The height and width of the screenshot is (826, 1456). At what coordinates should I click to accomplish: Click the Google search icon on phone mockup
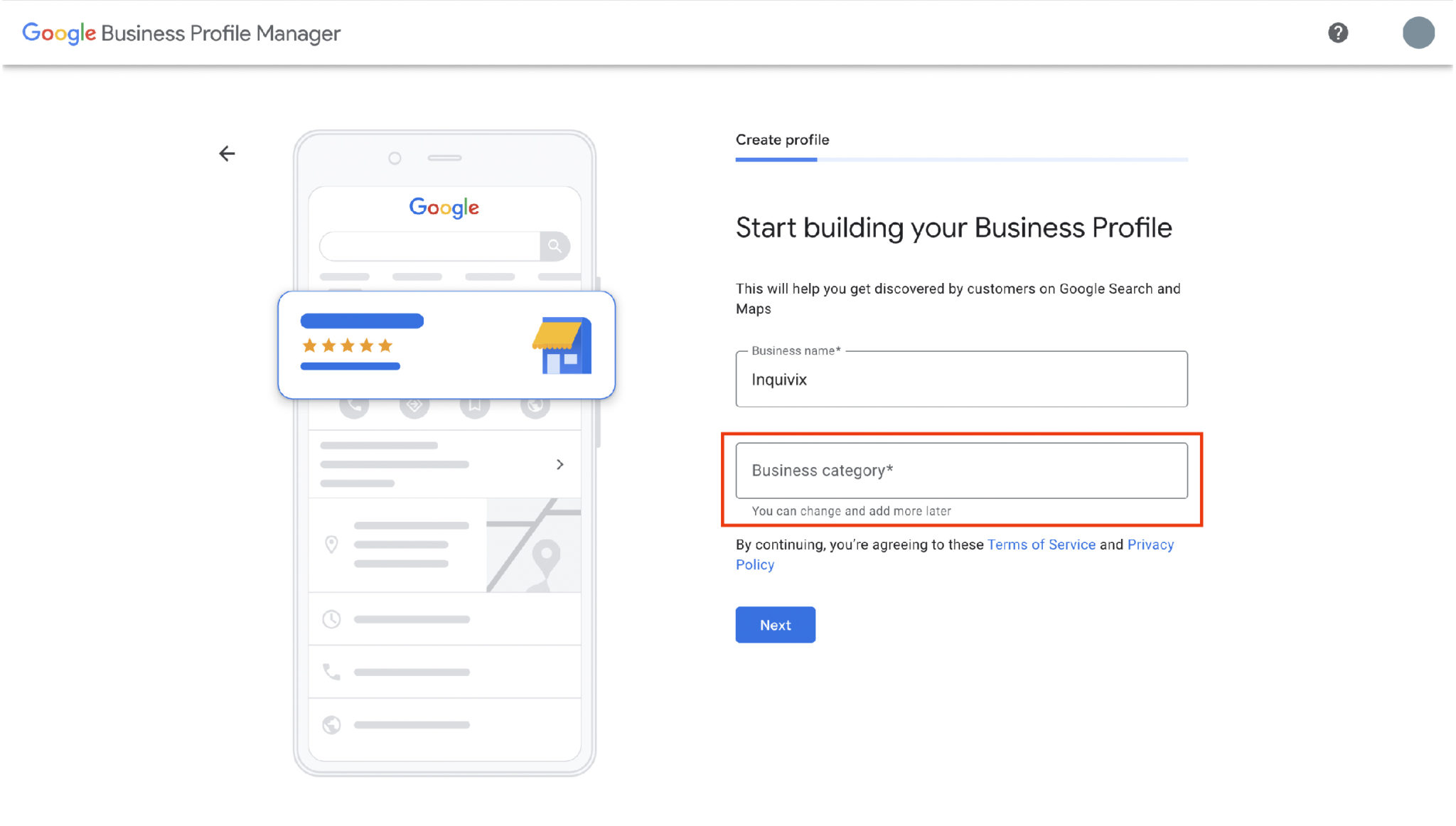pos(555,245)
